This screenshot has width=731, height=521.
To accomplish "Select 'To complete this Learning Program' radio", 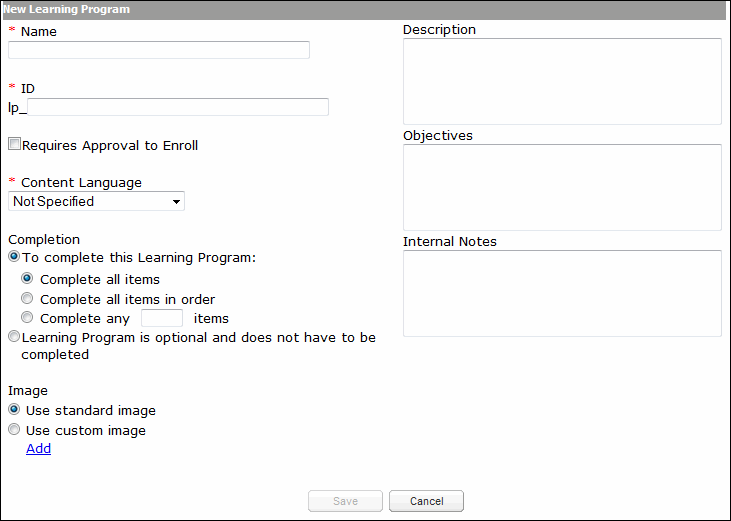I will click(15, 258).
